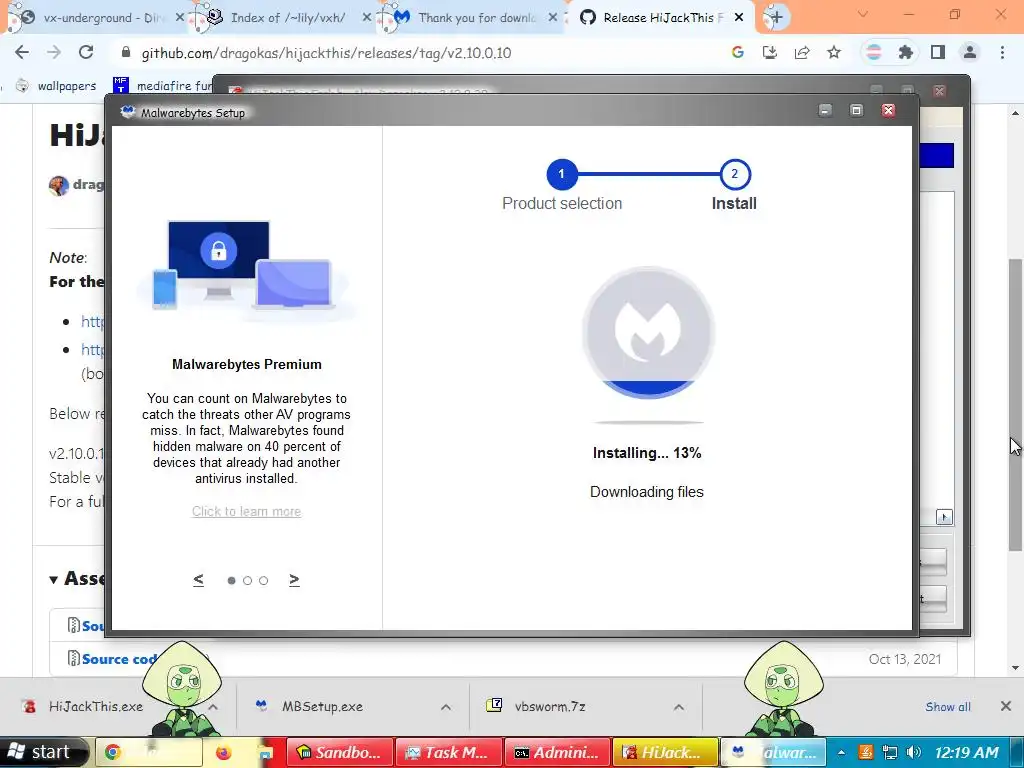The height and width of the screenshot is (768, 1024).
Task: Open the mediafire bookmark
Action: (163, 86)
